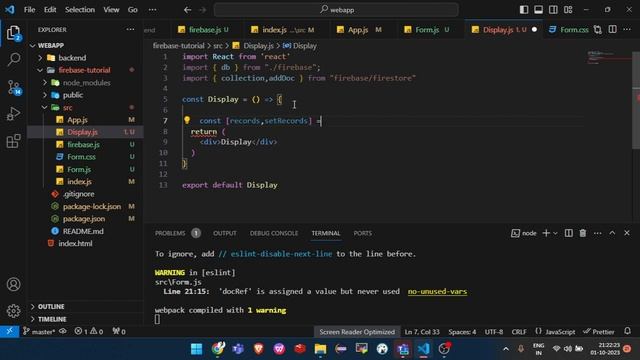Open the Search view in activity bar
The image size is (640, 360).
pos(13,60)
